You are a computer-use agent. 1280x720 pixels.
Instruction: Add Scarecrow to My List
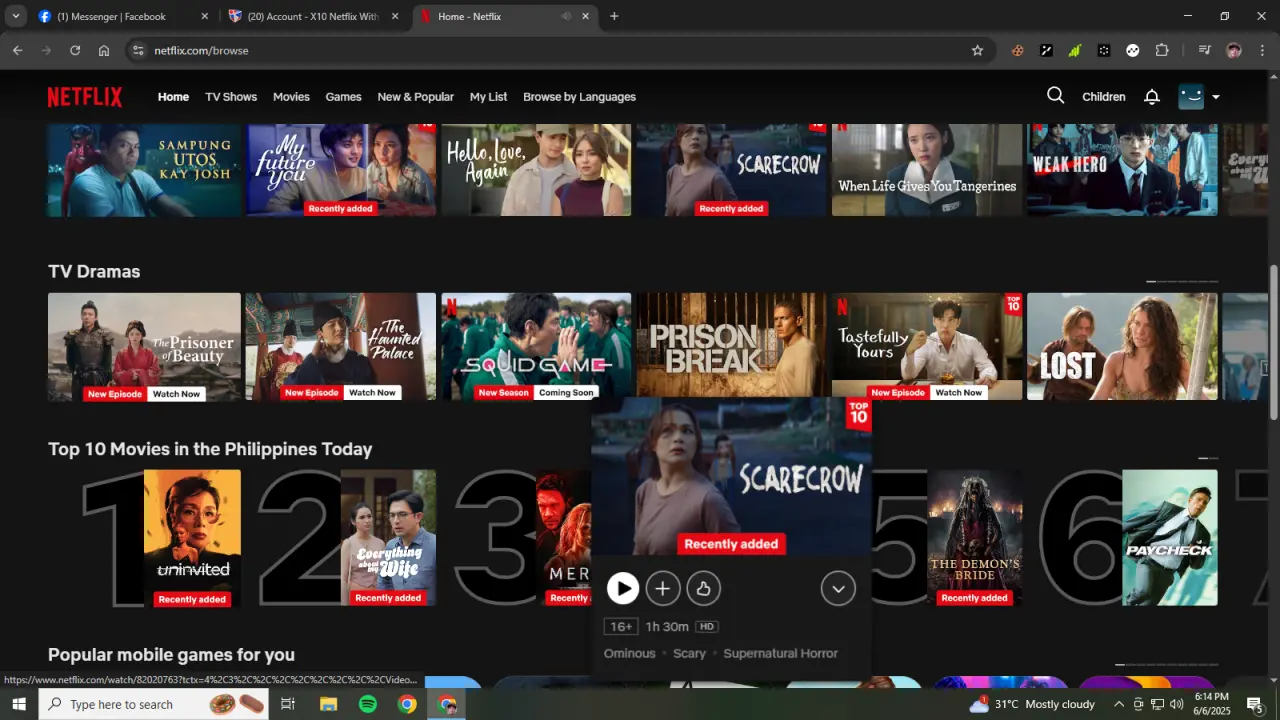pos(662,588)
